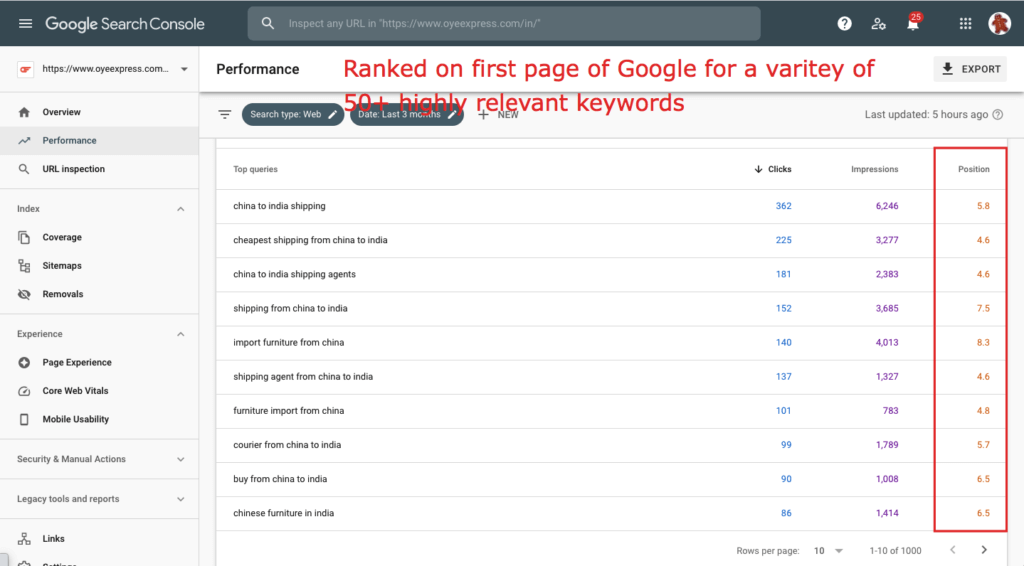The image size is (1024, 566).
Task: Open the hamburger main menu
Action: pos(25,23)
